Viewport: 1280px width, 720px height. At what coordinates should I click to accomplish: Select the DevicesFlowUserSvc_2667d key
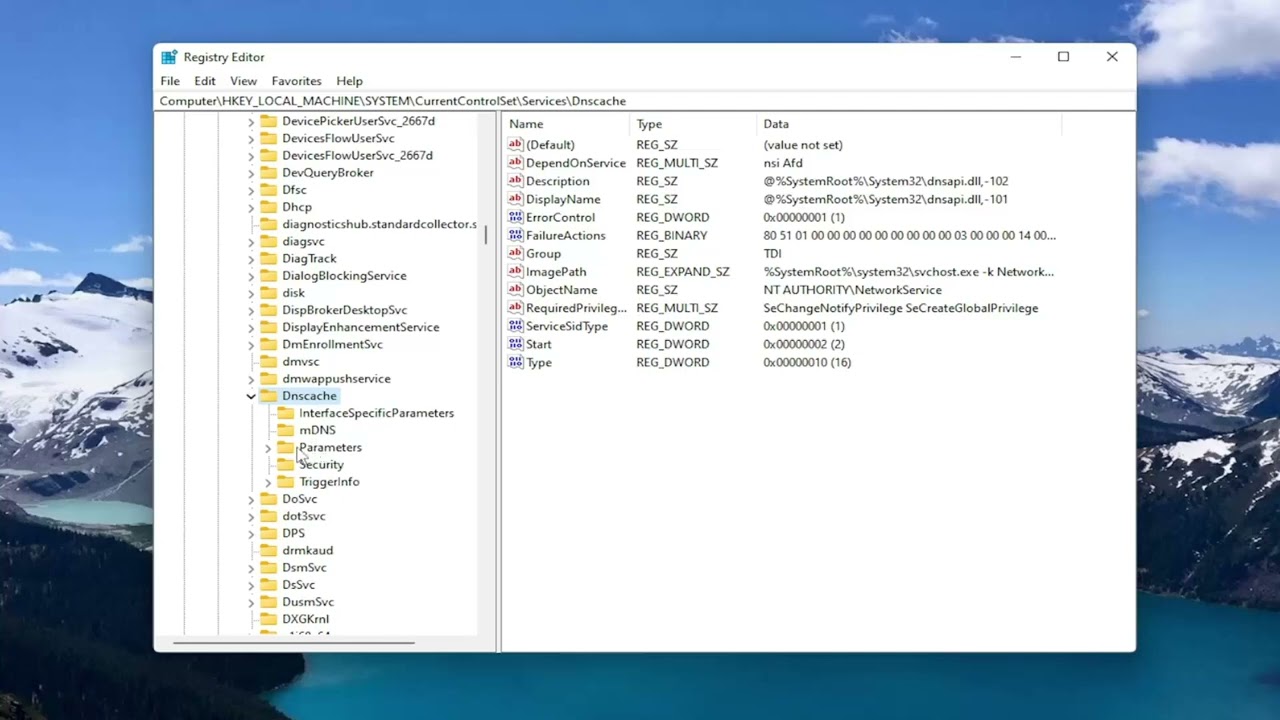[x=357, y=156]
